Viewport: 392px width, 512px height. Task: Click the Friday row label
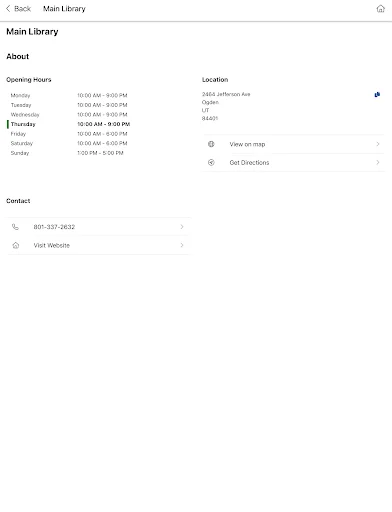click(x=18, y=134)
